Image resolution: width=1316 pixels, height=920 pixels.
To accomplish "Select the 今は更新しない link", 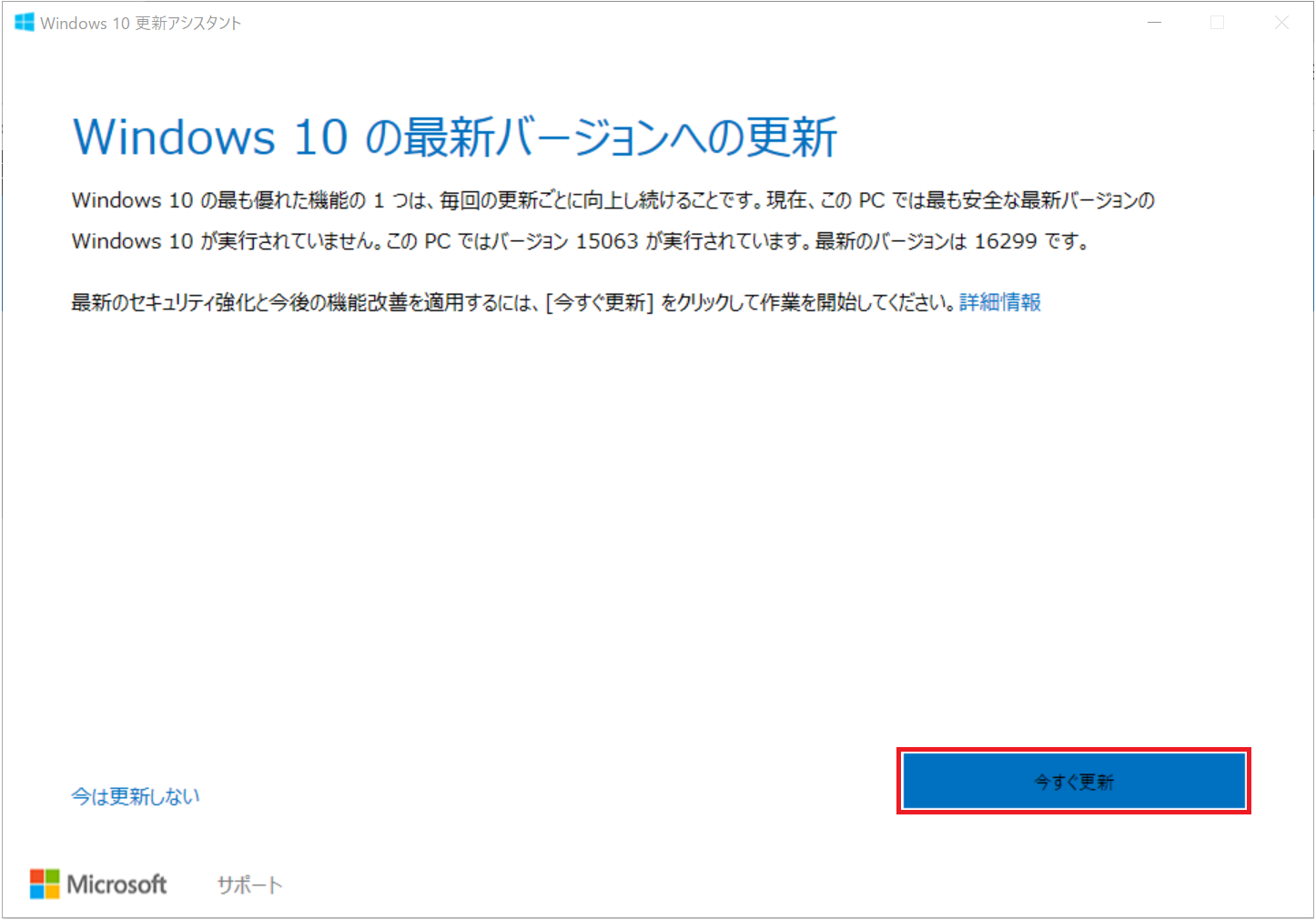I will pos(136,796).
